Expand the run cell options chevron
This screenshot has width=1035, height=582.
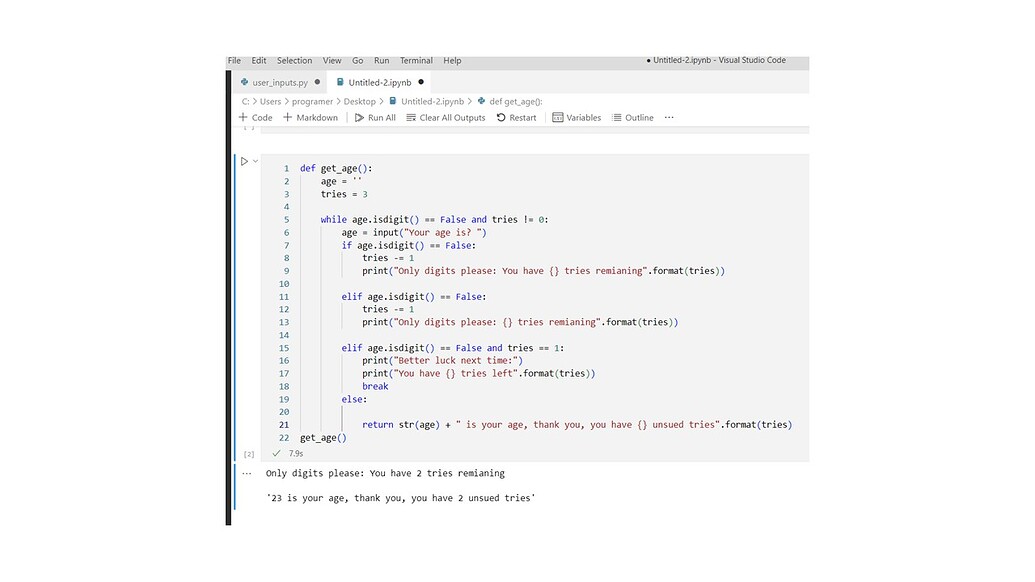click(255, 161)
